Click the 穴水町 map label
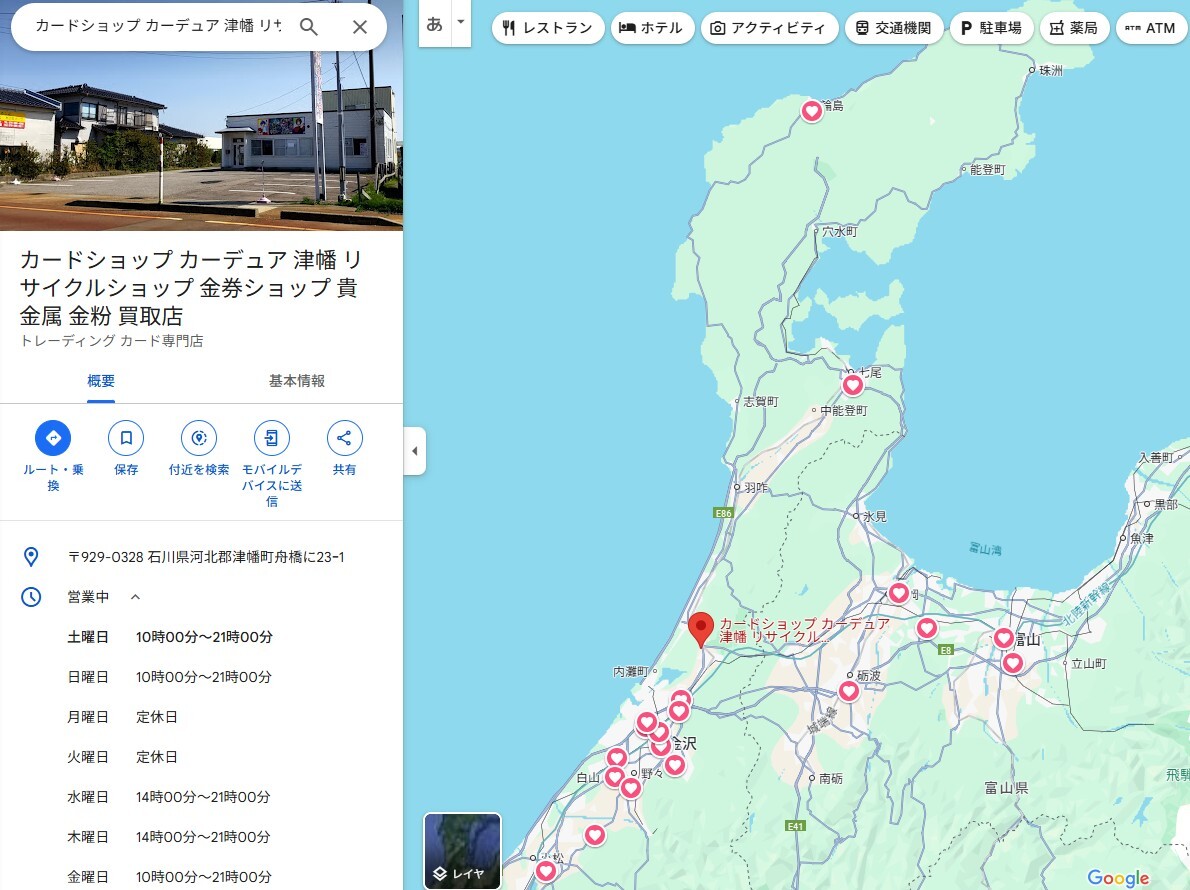This screenshot has height=890, width=1190. click(839, 231)
